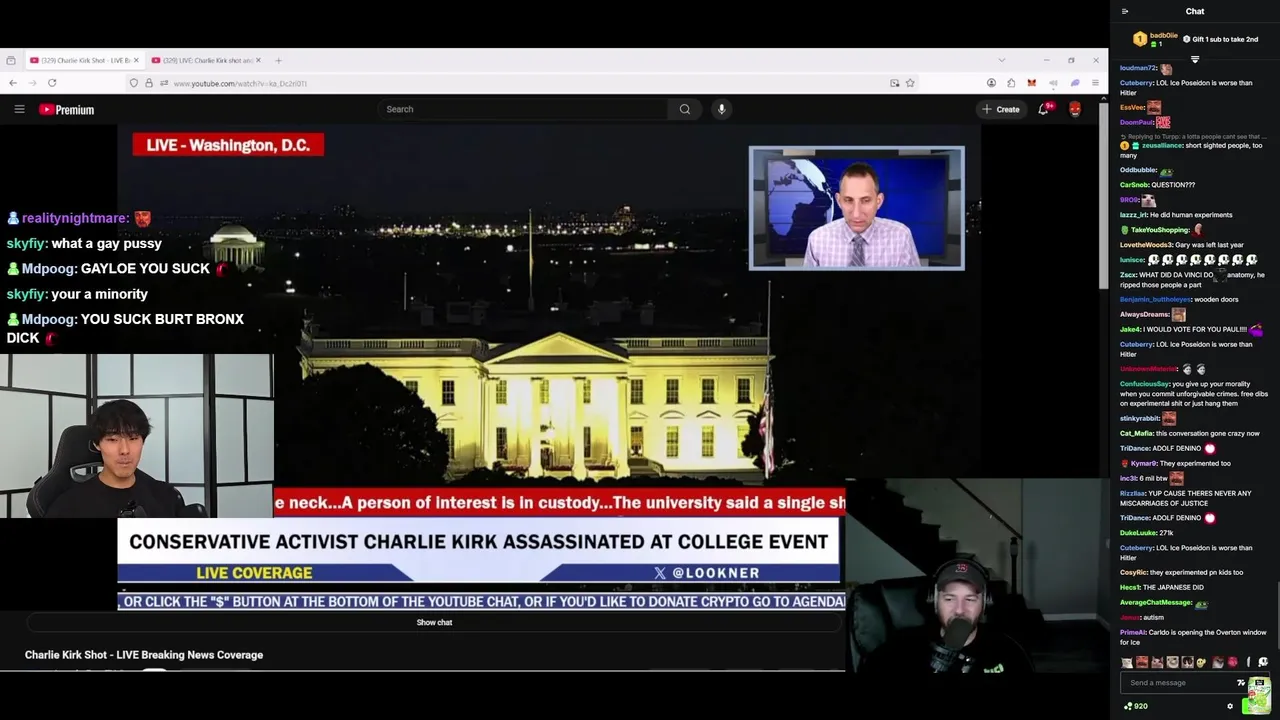Open the emote picker icon in message box
1280x720 pixels.
coord(1241,683)
